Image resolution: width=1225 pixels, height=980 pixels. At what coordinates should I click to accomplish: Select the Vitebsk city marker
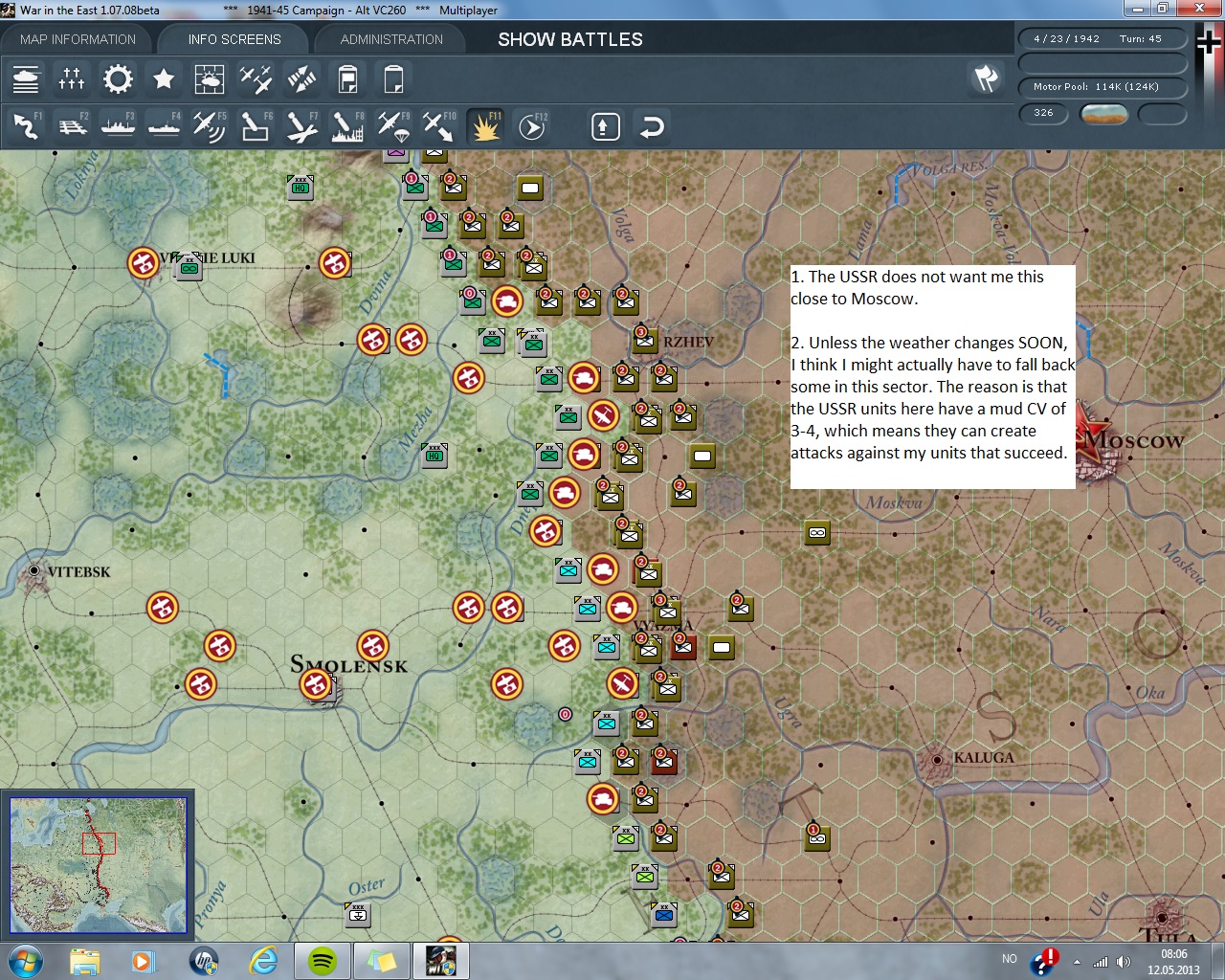point(34,570)
